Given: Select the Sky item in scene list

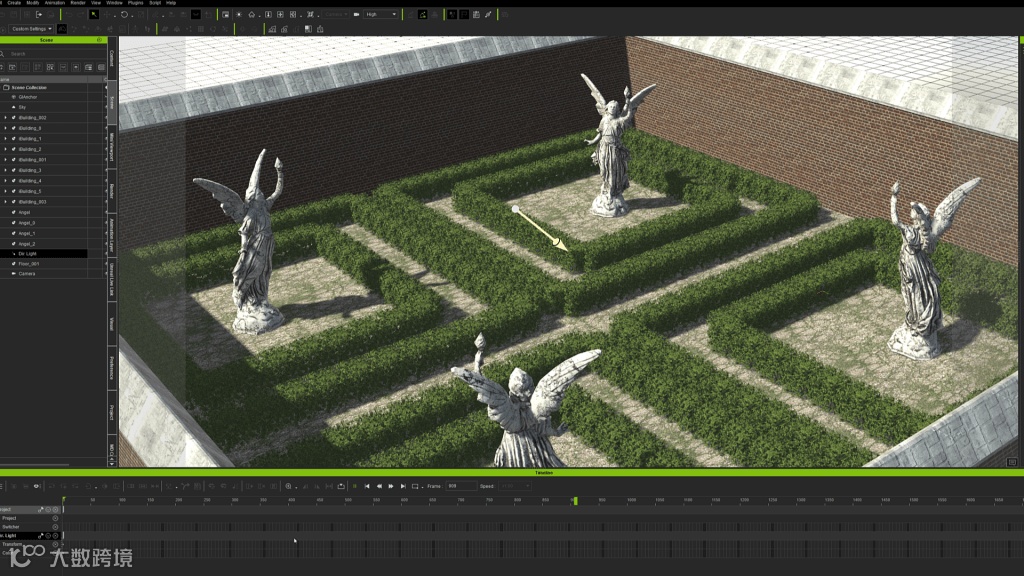Looking at the screenshot, I should 44,107.
